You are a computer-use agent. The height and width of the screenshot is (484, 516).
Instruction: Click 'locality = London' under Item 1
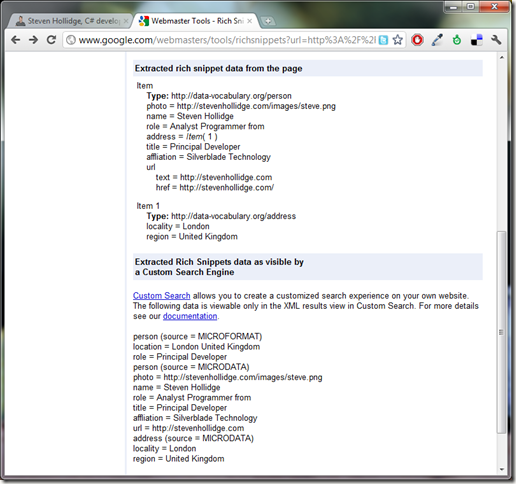pyautogui.click(x=178, y=226)
